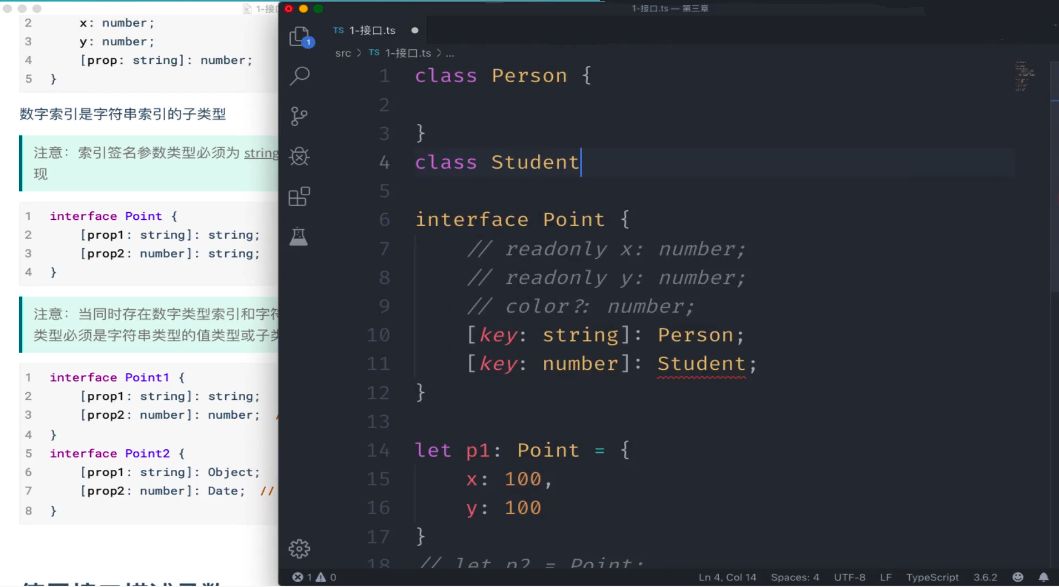Open the Run and Debug view
This screenshot has height=587, width=1059.
[299, 156]
